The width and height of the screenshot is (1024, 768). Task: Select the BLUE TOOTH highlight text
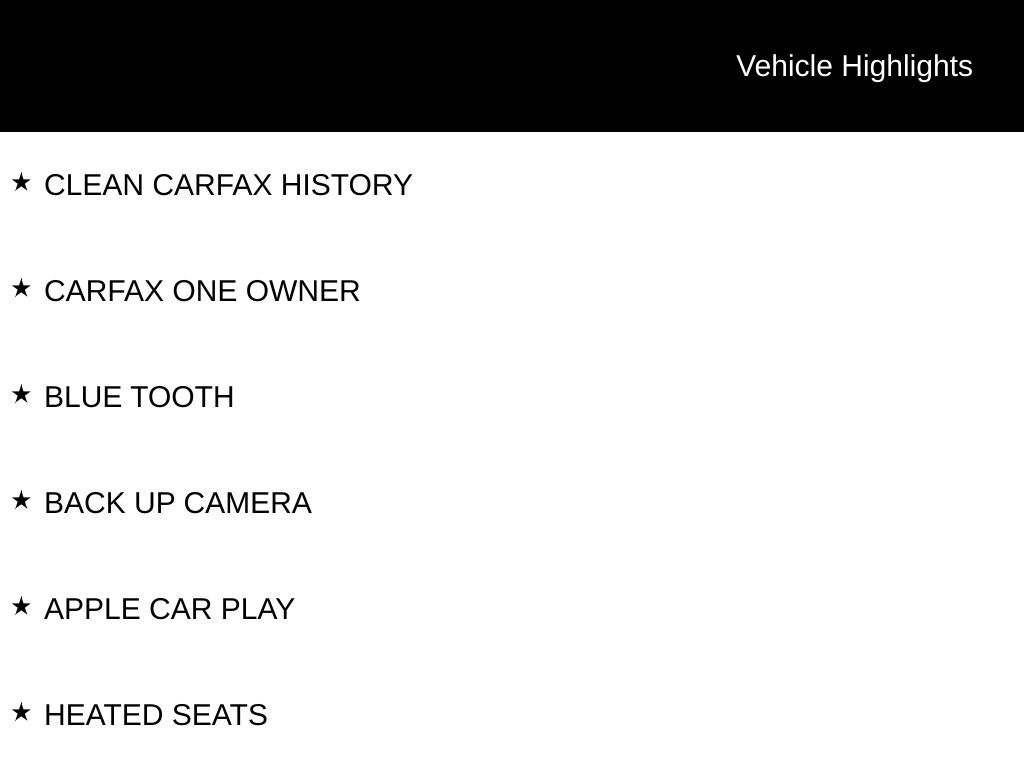139,397
